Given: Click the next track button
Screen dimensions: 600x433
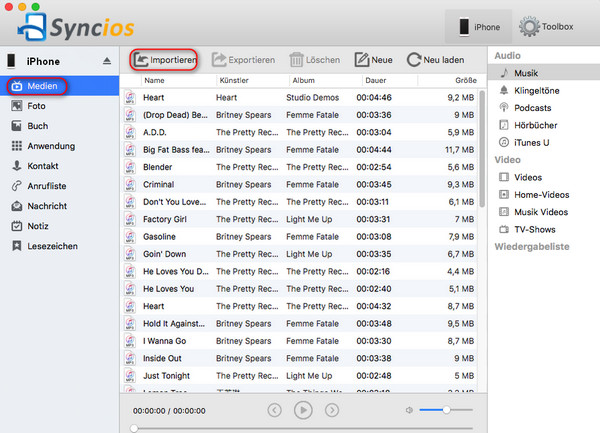Looking at the screenshot, I should click(x=332, y=410).
